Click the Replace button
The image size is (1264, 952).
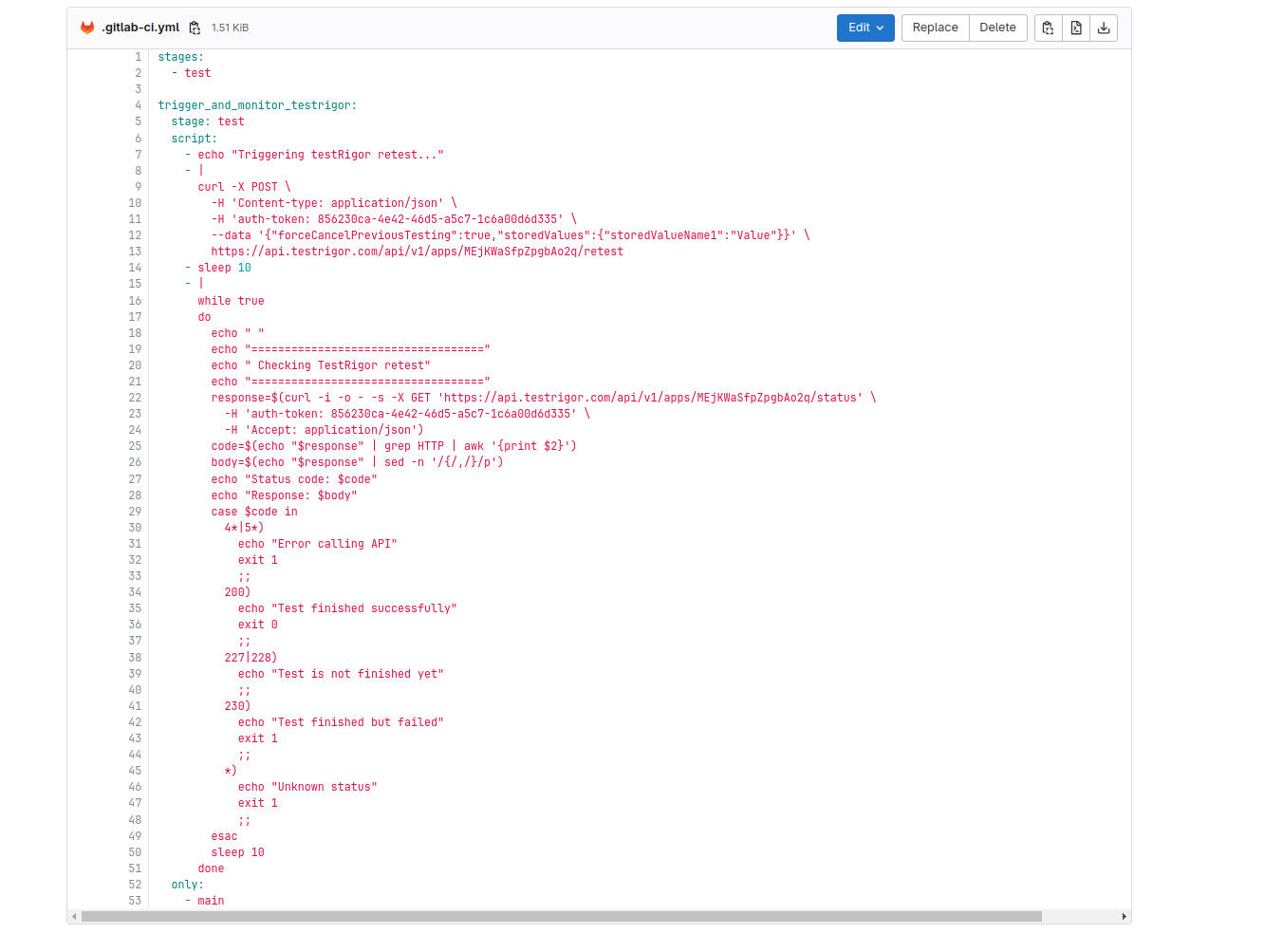click(935, 28)
